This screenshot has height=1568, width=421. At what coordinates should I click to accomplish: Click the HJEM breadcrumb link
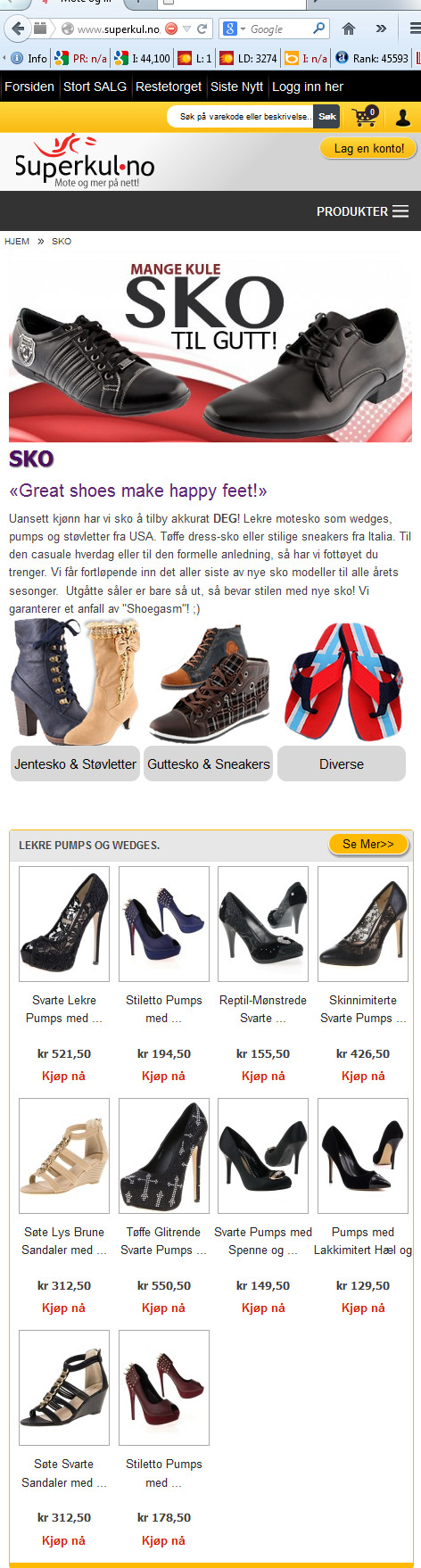pyautogui.click(x=17, y=241)
